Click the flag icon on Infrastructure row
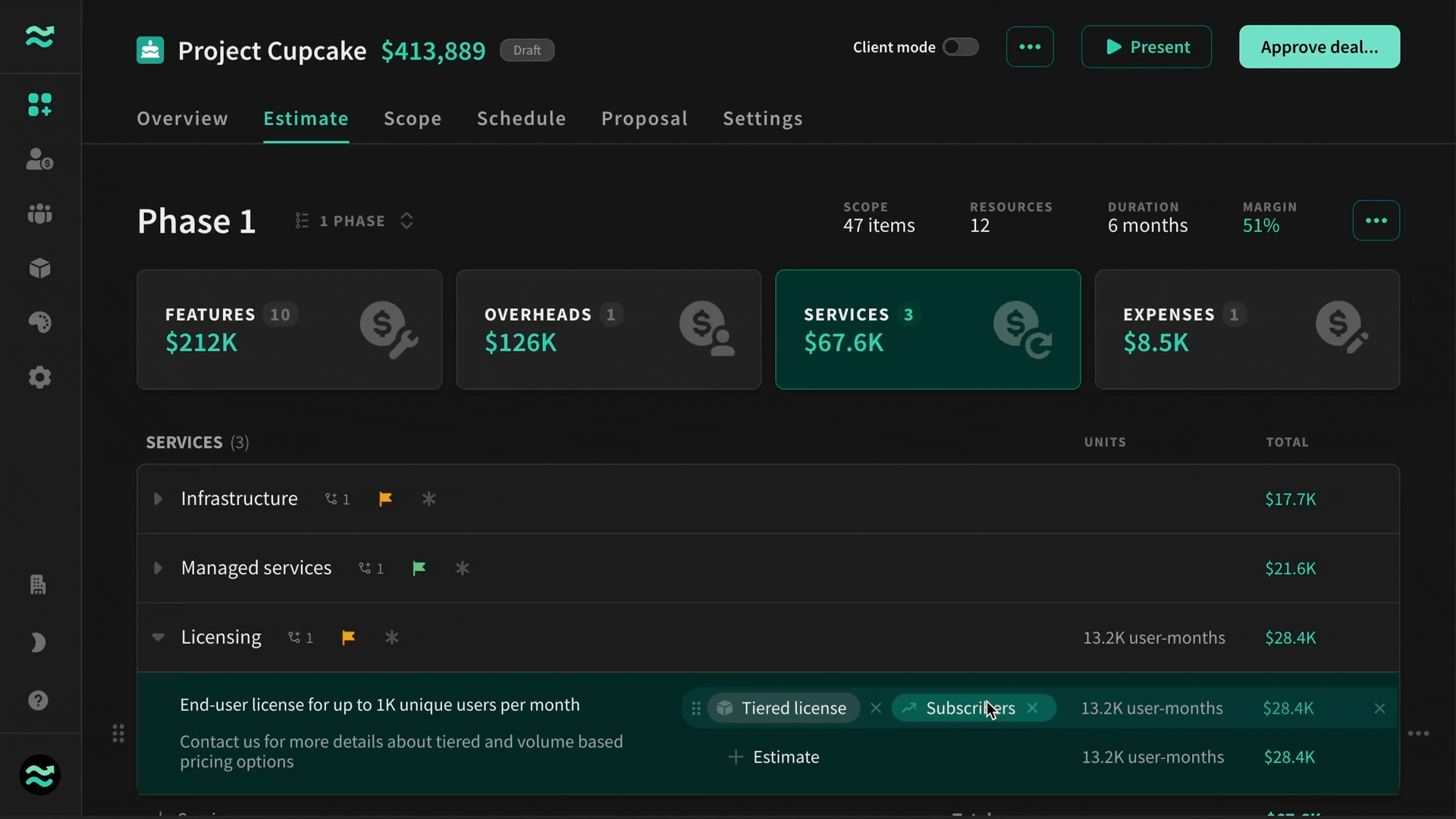This screenshot has width=1456, height=819. click(x=385, y=499)
